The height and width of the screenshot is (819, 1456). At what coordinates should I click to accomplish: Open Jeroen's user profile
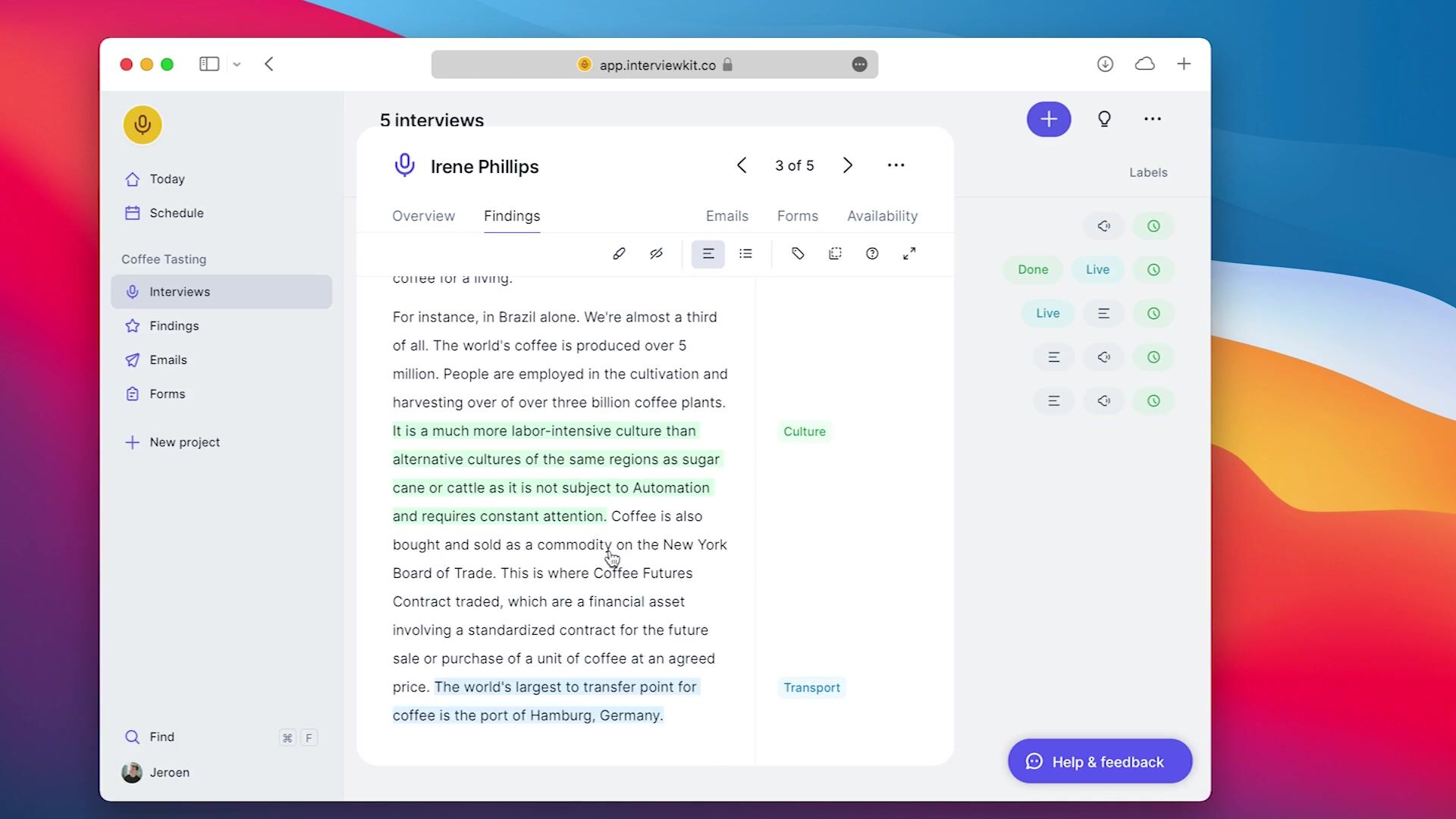point(155,773)
